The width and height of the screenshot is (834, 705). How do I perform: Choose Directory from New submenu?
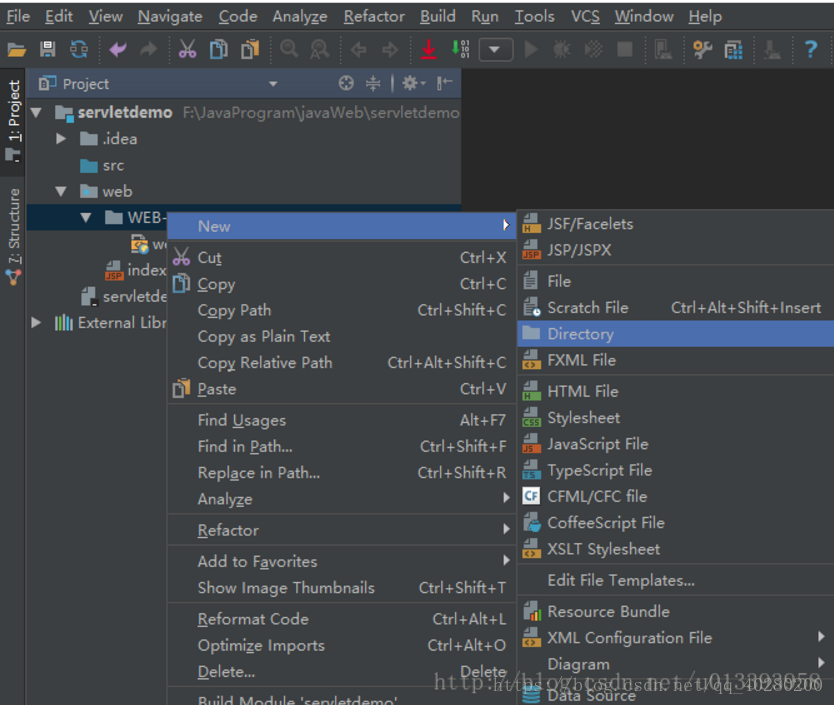pyautogui.click(x=675, y=334)
